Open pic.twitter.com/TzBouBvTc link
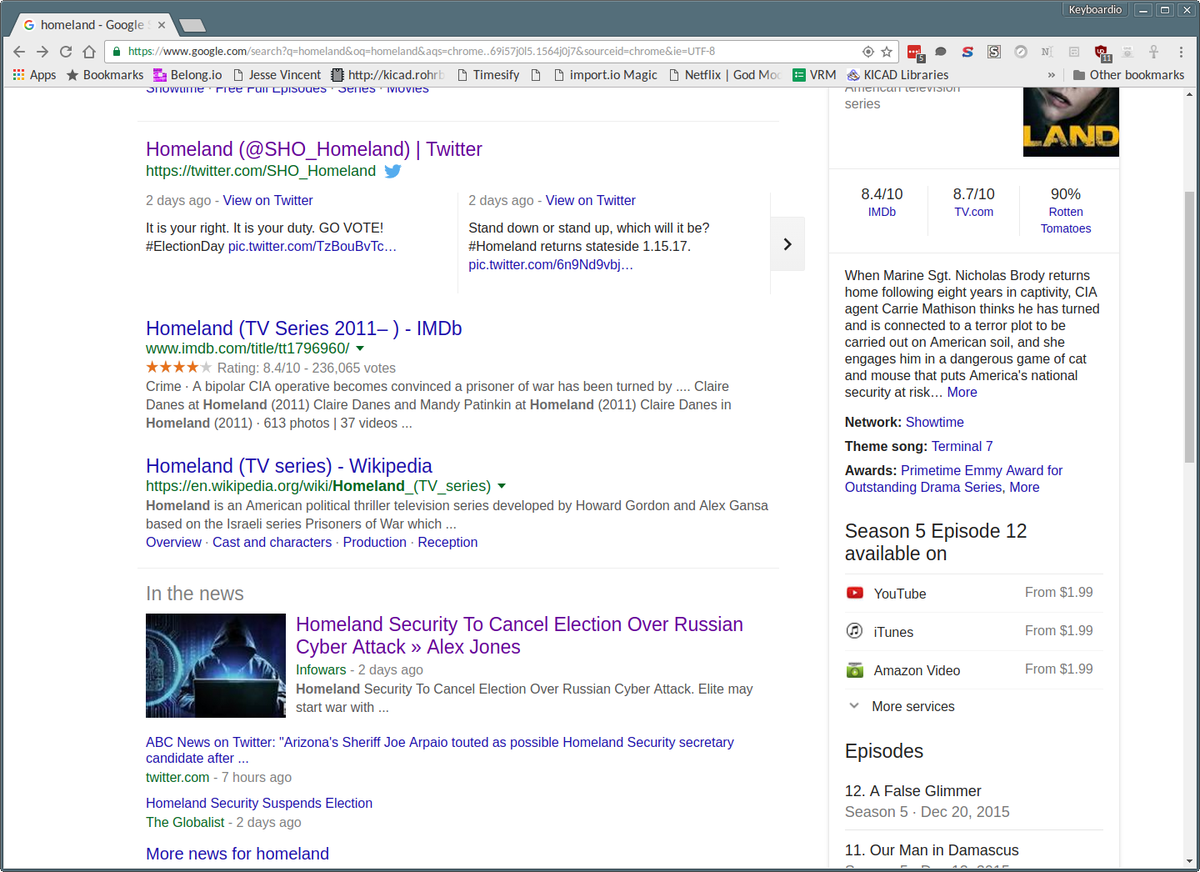The image size is (1200, 872). click(x=312, y=246)
